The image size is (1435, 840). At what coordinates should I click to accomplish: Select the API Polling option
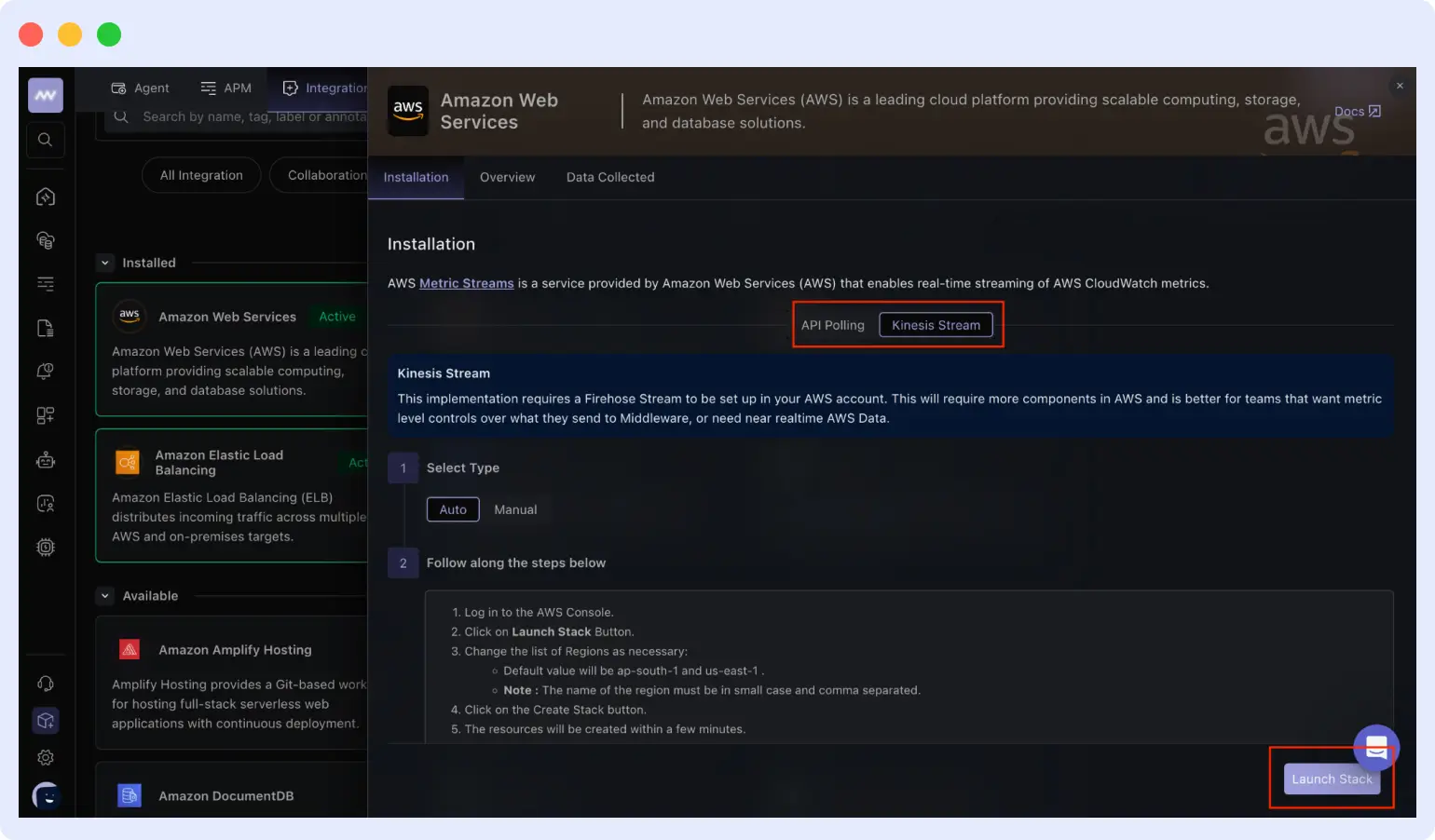(833, 325)
